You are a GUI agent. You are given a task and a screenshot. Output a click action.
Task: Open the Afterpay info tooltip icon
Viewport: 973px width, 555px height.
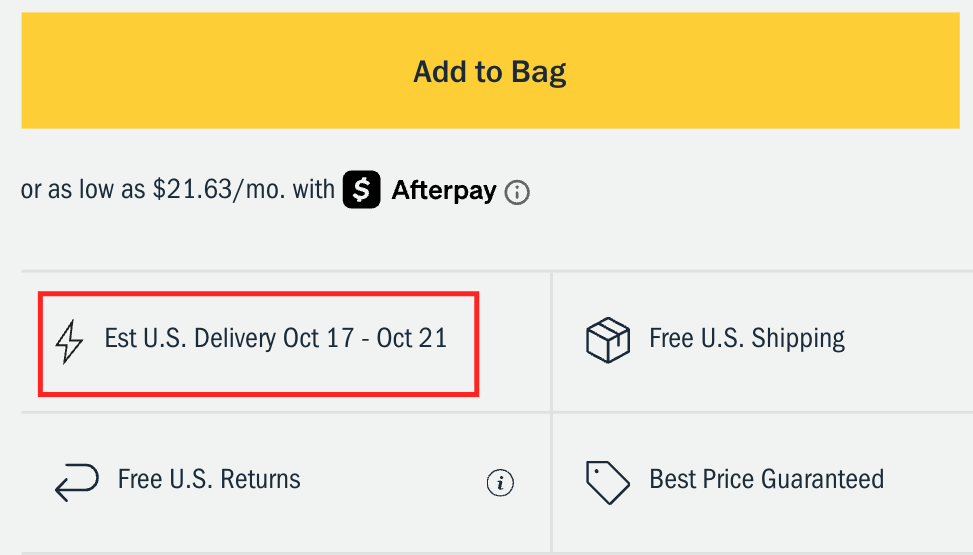(517, 193)
